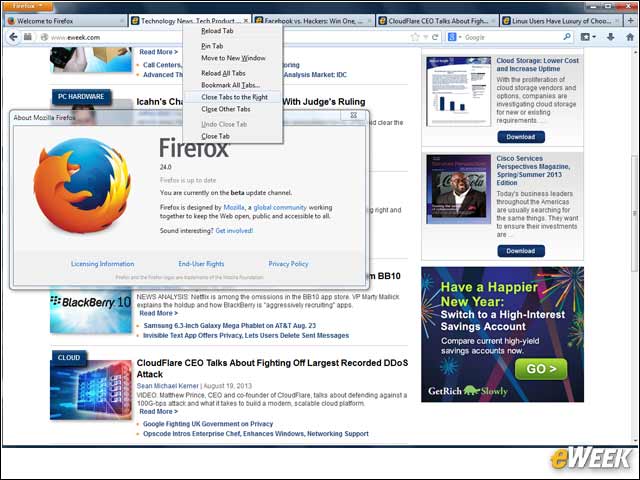Bookmark this page with the star icon

pyautogui.click(x=415, y=37)
